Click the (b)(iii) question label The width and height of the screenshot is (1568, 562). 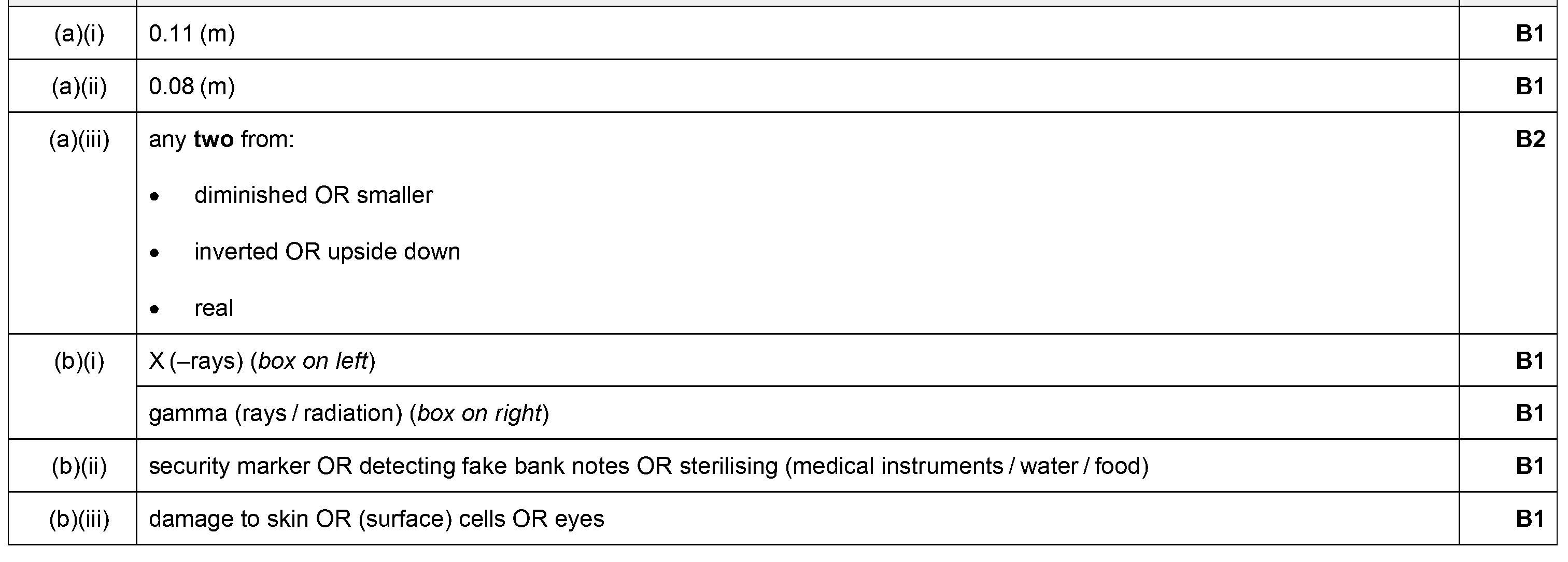[x=79, y=520]
